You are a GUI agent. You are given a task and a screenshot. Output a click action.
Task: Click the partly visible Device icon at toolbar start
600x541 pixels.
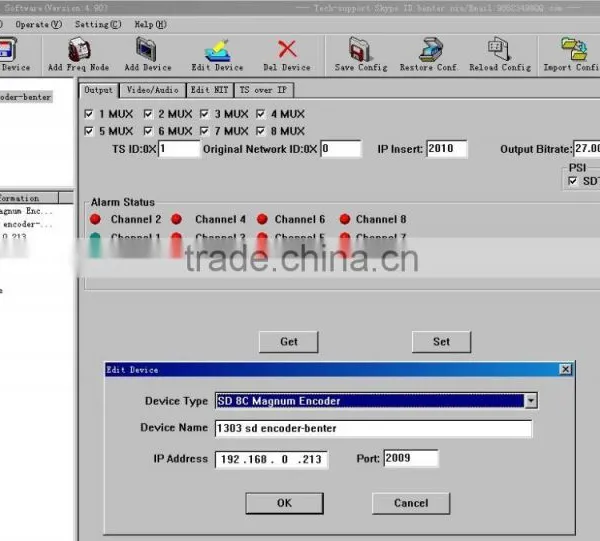point(8,49)
